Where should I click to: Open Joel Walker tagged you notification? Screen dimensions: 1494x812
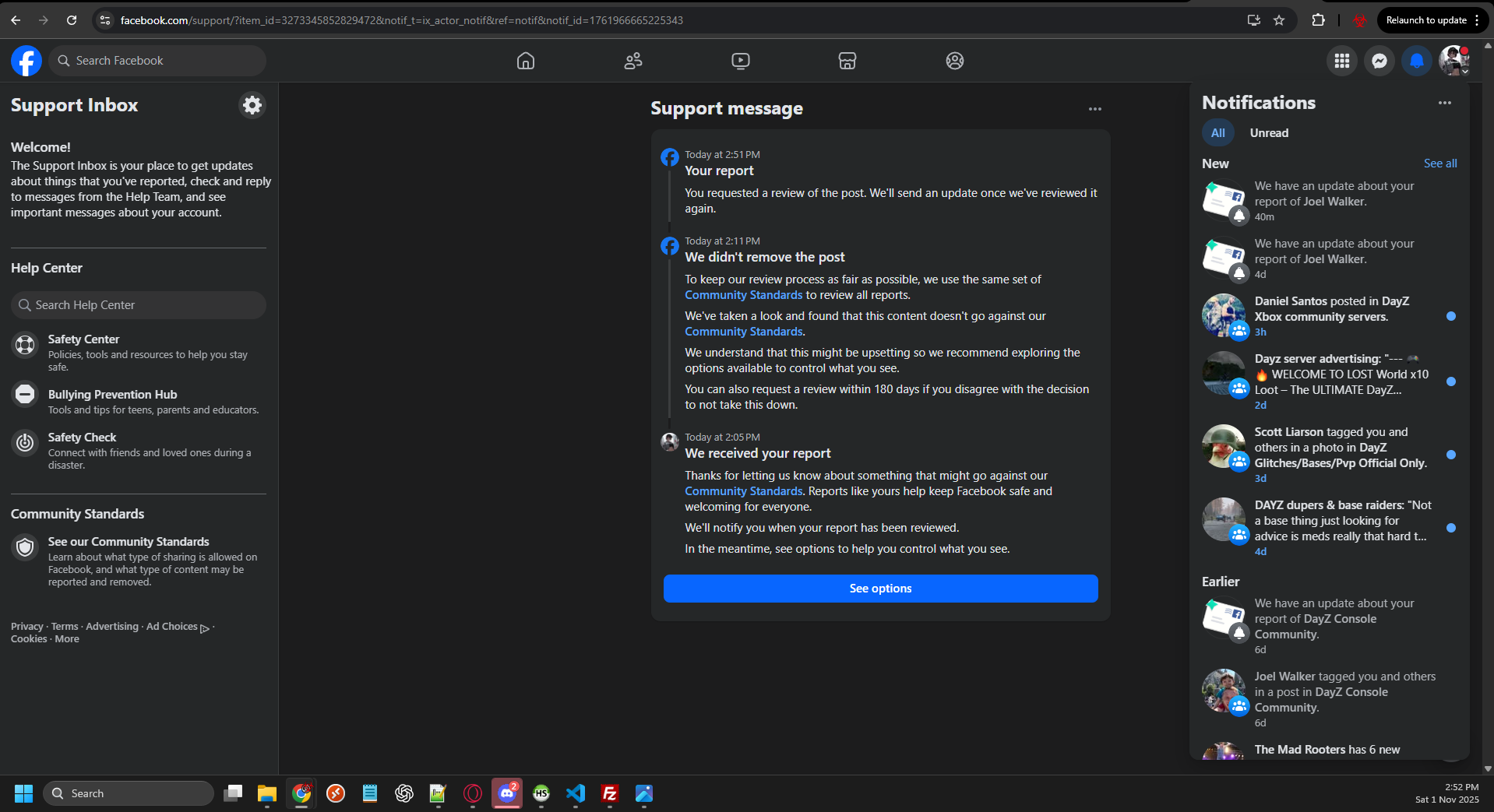(1330, 700)
